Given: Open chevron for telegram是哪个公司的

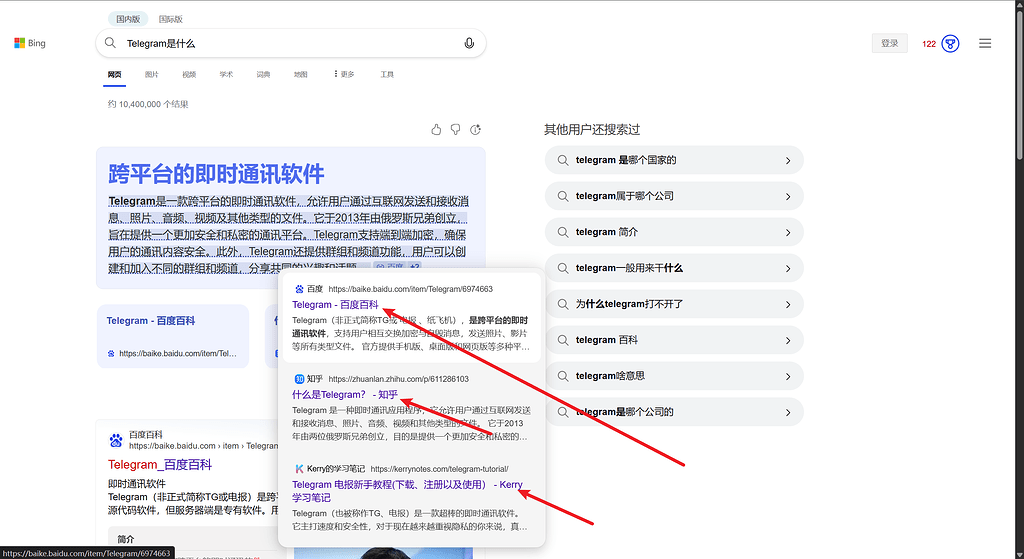Looking at the screenshot, I should [788, 412].
